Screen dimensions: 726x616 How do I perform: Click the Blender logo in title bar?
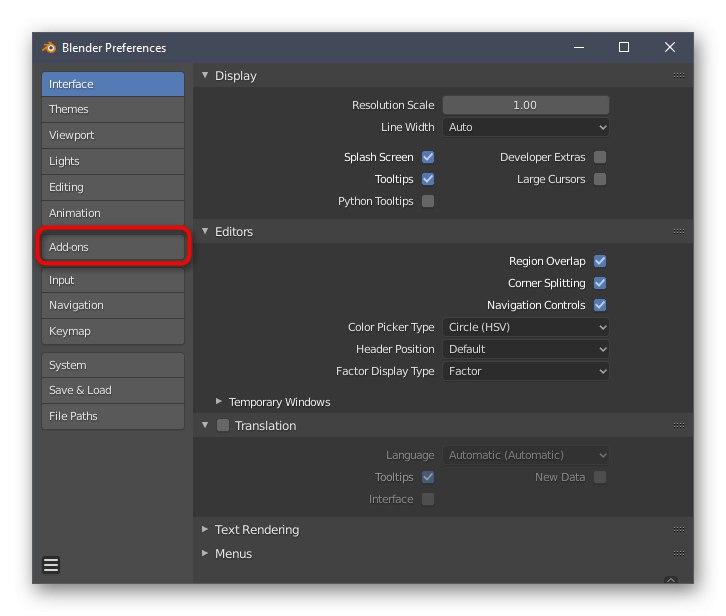(x=49, y=48)
